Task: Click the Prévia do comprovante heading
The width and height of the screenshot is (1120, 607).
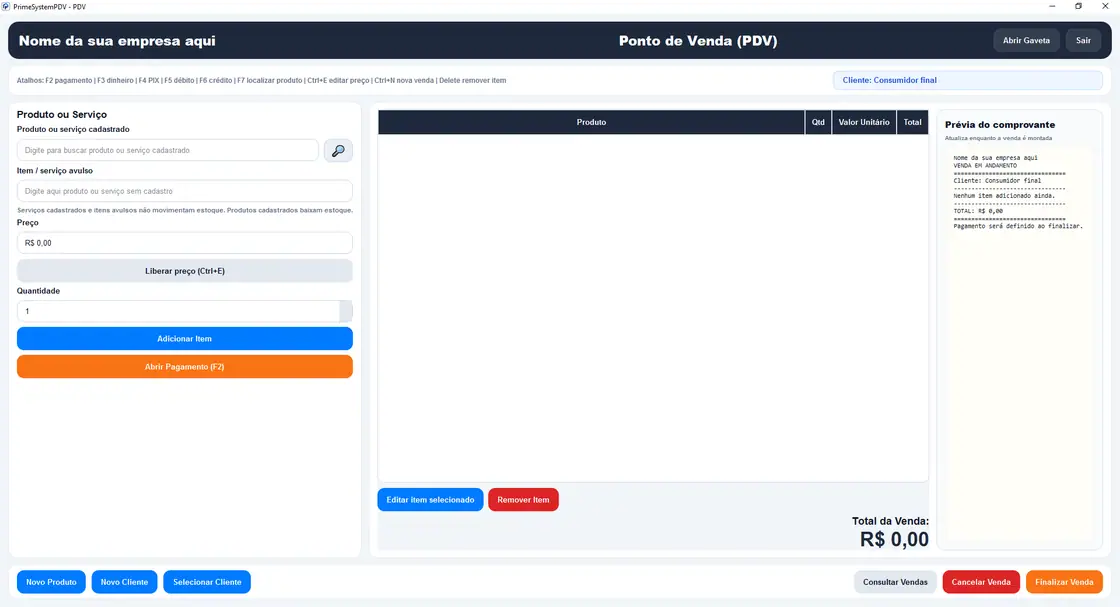Action: pos(1000,125)
